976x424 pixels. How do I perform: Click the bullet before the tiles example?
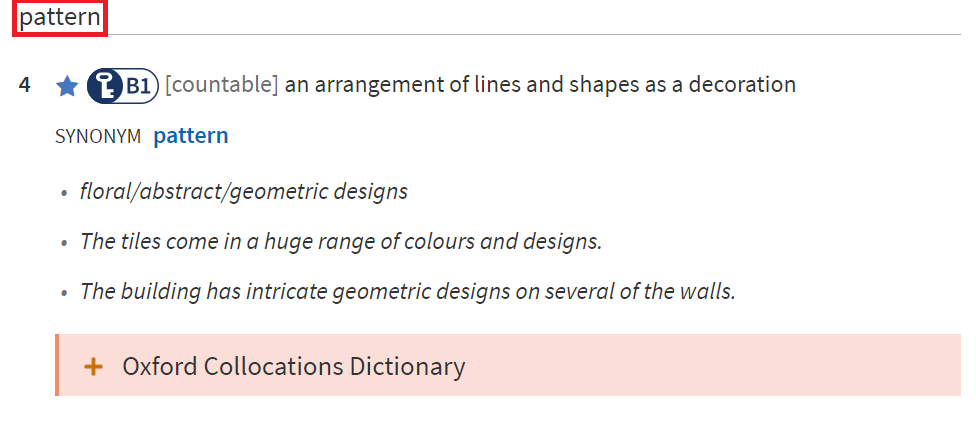(x=64, y=243)
